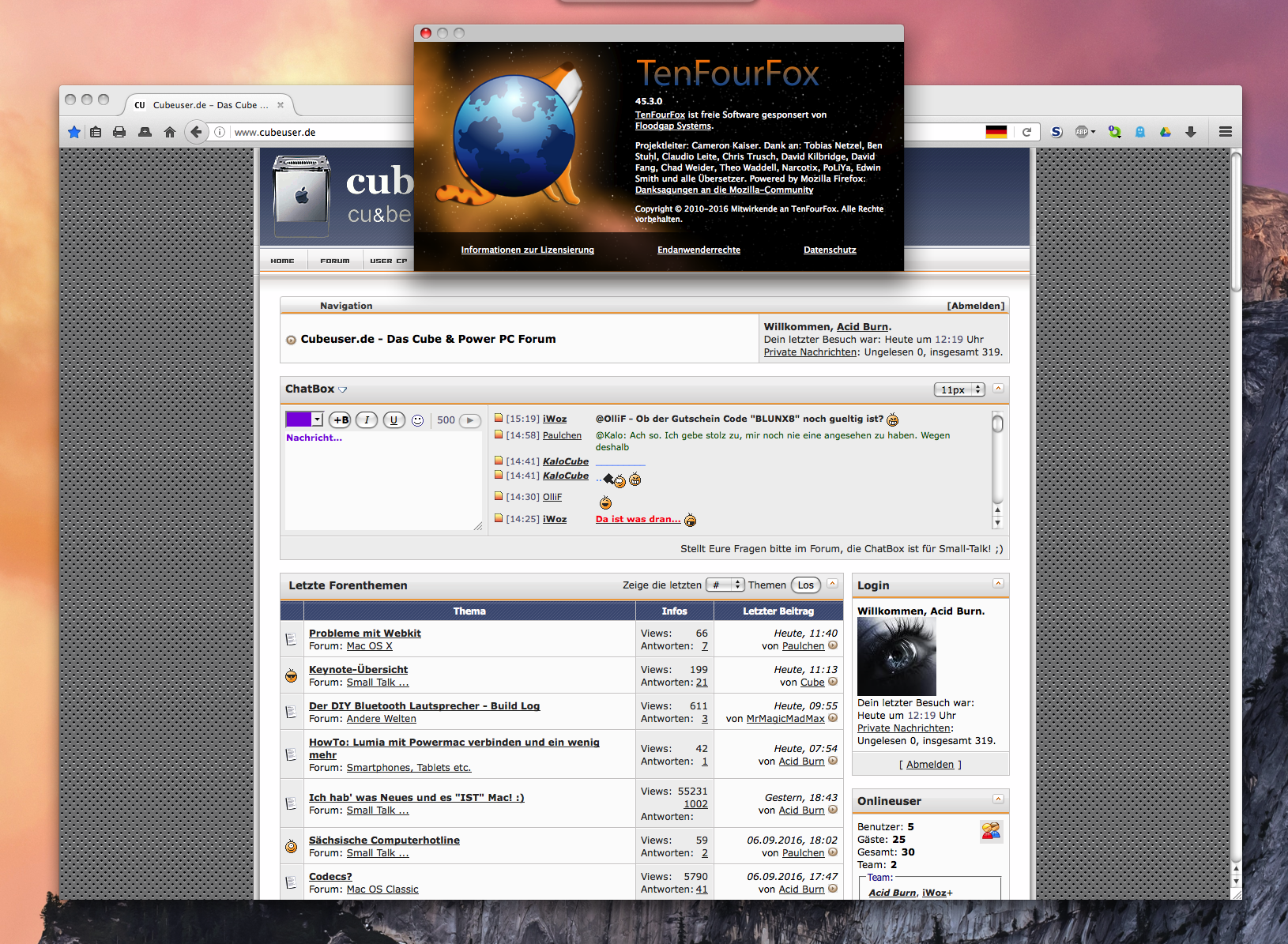Go to last post icon by Cube 11:13
Image resolution: width=1288 pixels, height=944 pixels.
(x=833, y=682)
